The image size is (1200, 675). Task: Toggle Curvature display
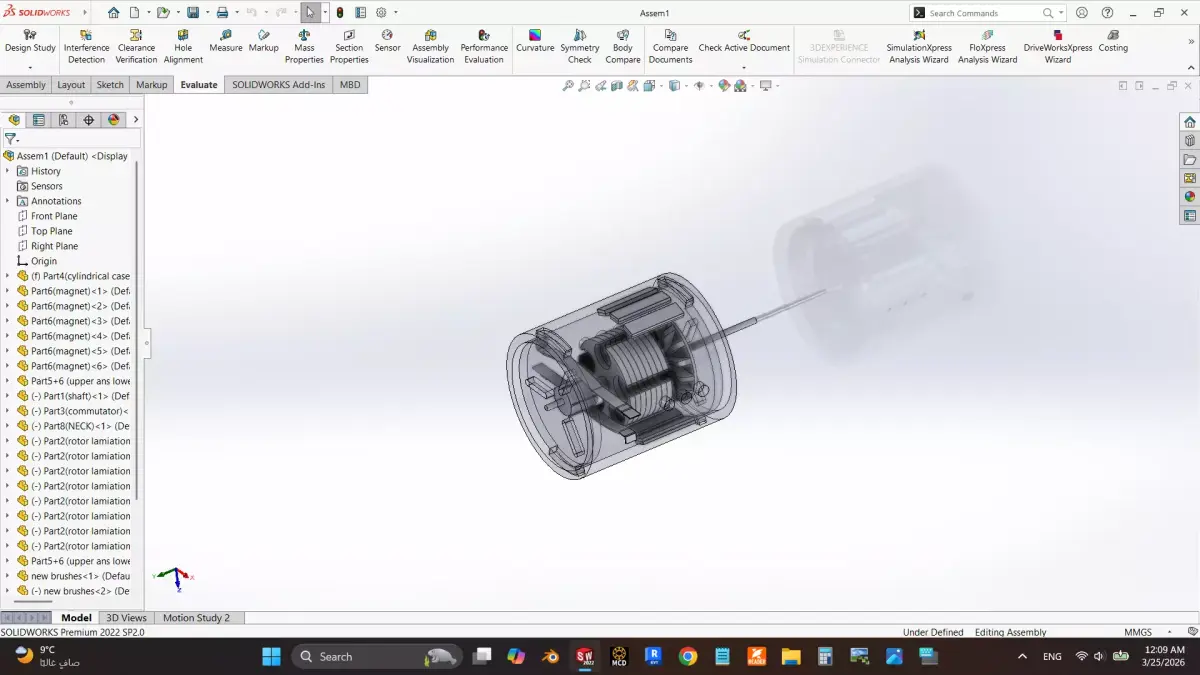pyautogui.click(x=535, y=41)
